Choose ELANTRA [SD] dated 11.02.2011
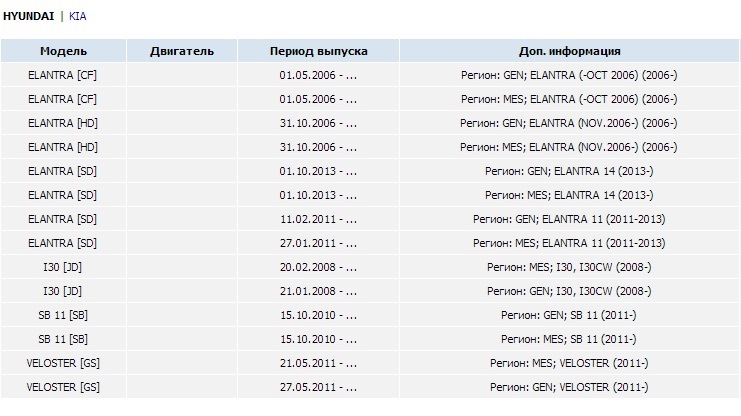This screenshot has width=741, height=416. click(370, 219)
